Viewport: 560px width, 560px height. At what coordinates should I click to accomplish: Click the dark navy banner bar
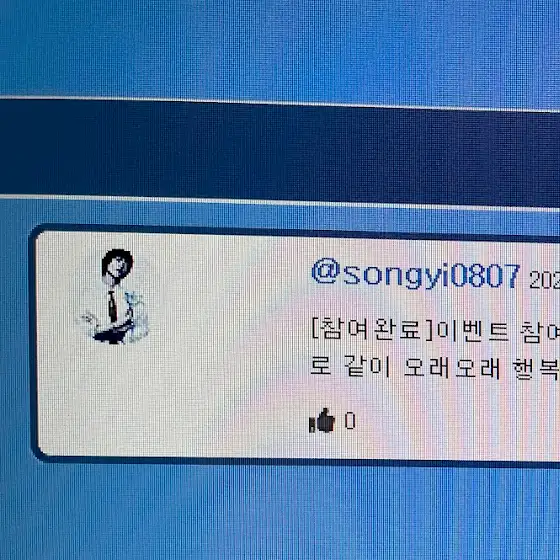tap(280, 152)
